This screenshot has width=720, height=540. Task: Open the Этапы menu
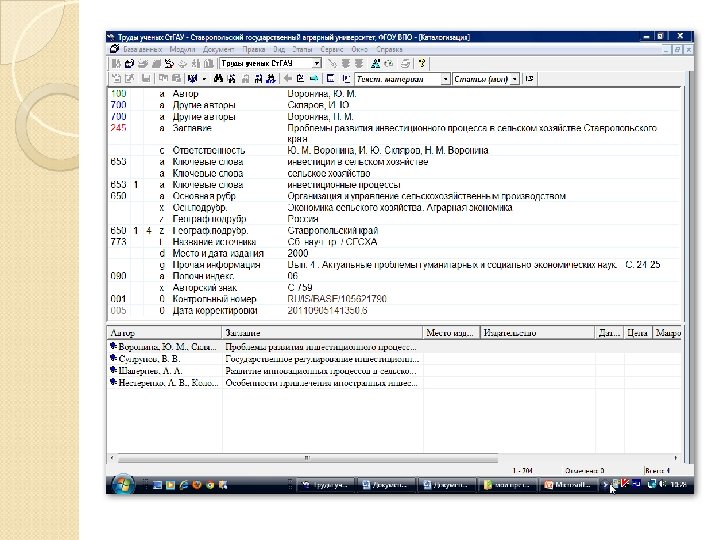click(x=302, y=49)
